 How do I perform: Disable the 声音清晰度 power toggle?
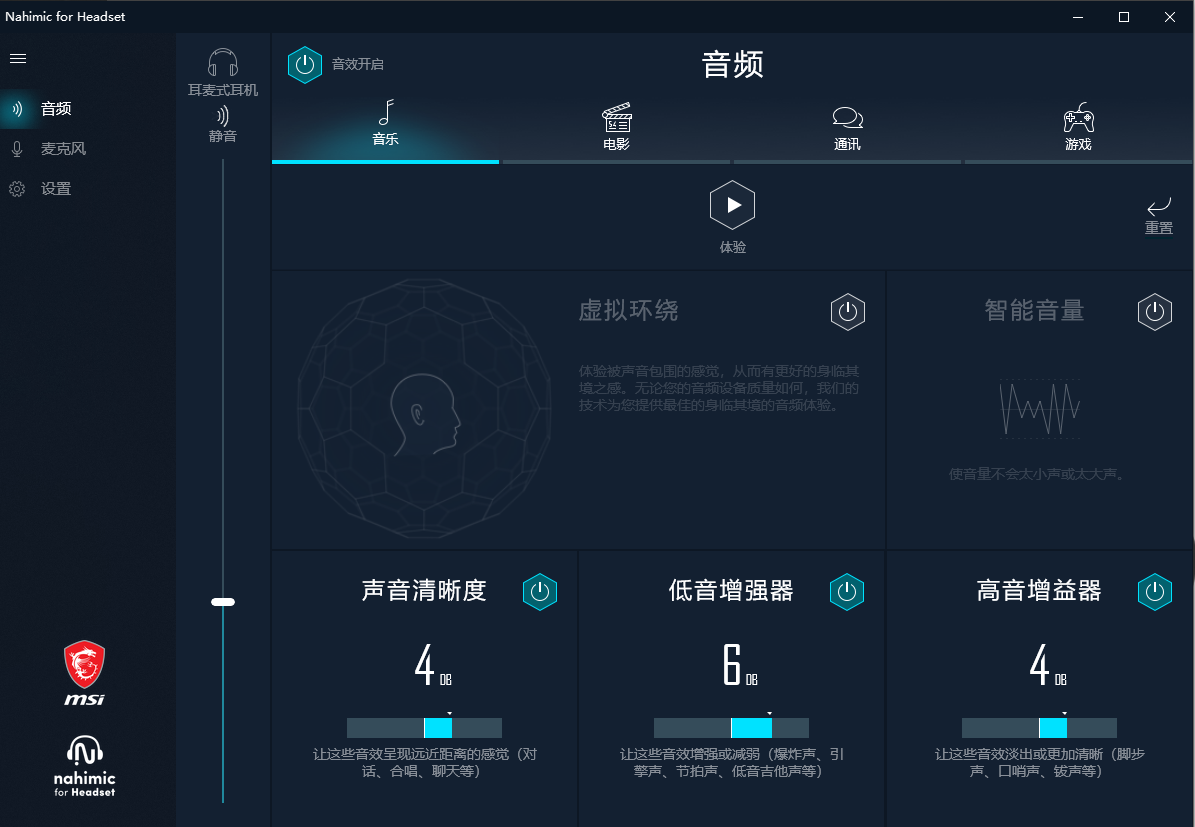[x=540, y=591]
